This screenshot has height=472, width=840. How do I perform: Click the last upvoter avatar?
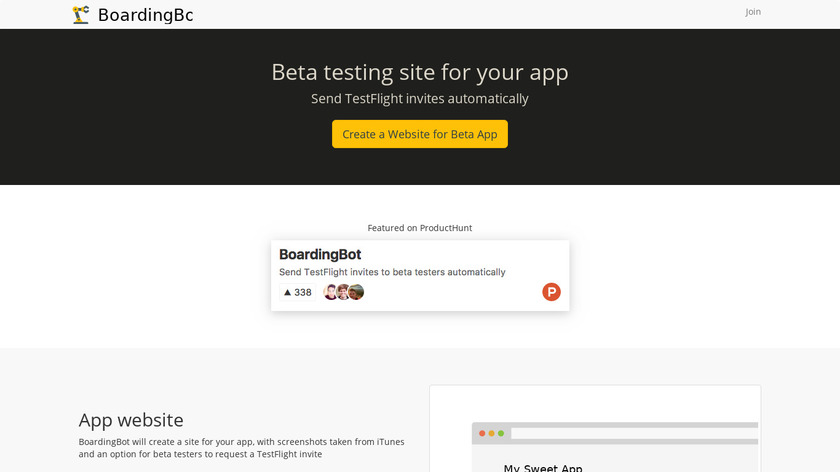[356, 292]
